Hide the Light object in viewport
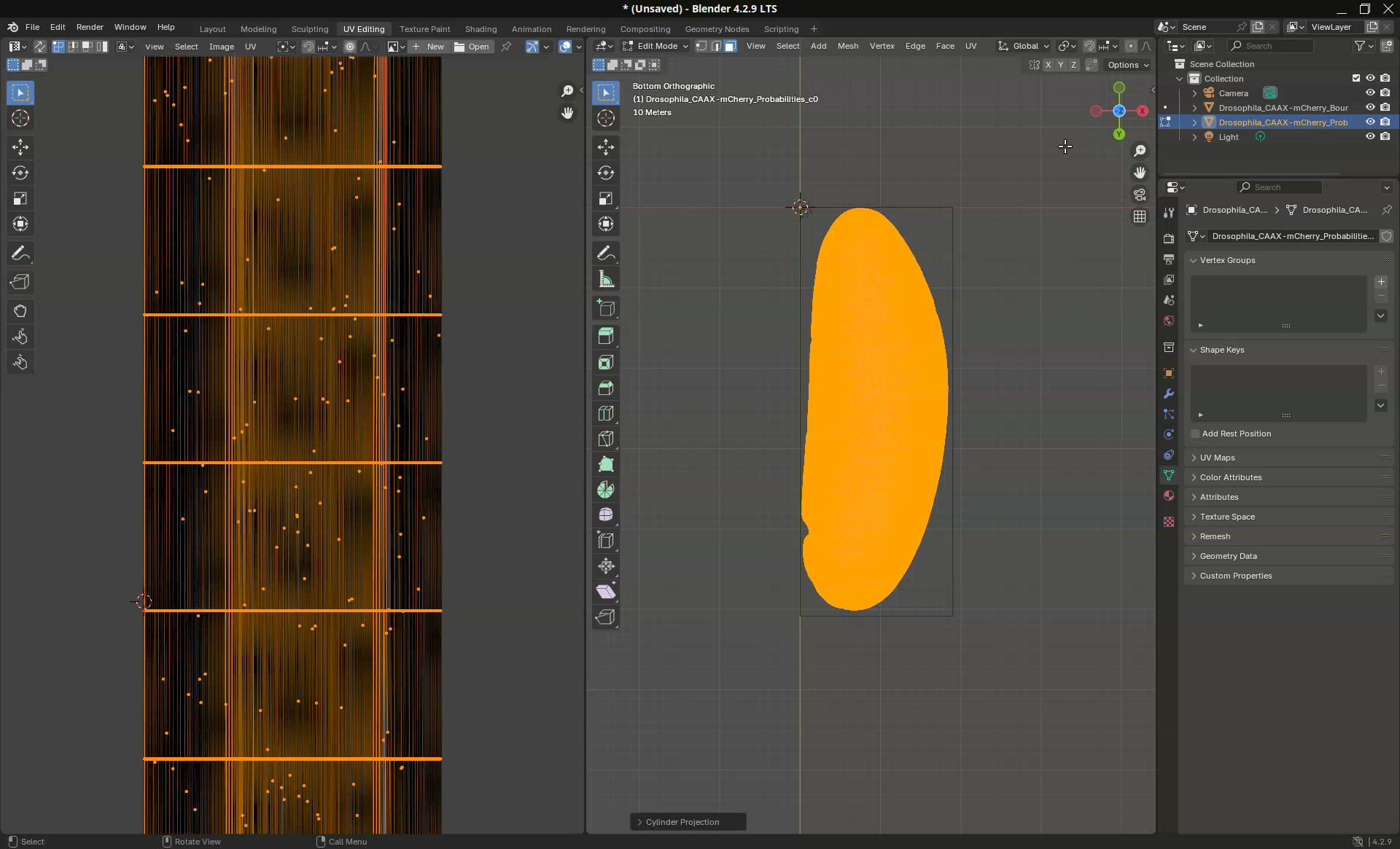This screenshot has width=1400, height=849. [1370, 136]
